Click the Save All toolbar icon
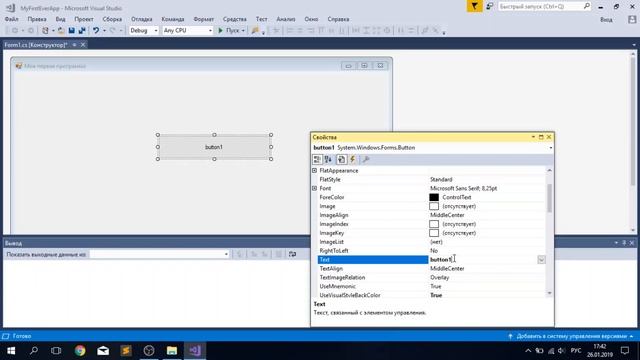This screenshot has width=640, height=360. (82, 31)
